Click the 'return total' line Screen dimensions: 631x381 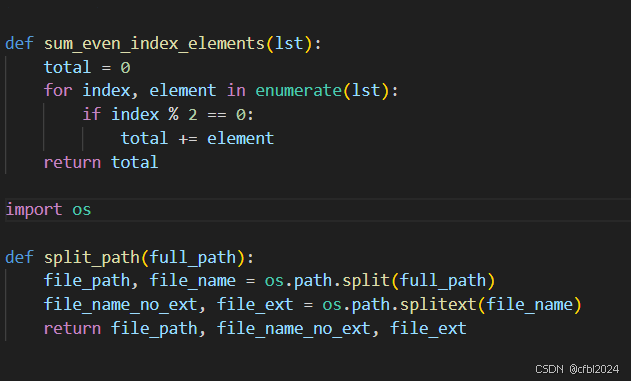point(101,163)
